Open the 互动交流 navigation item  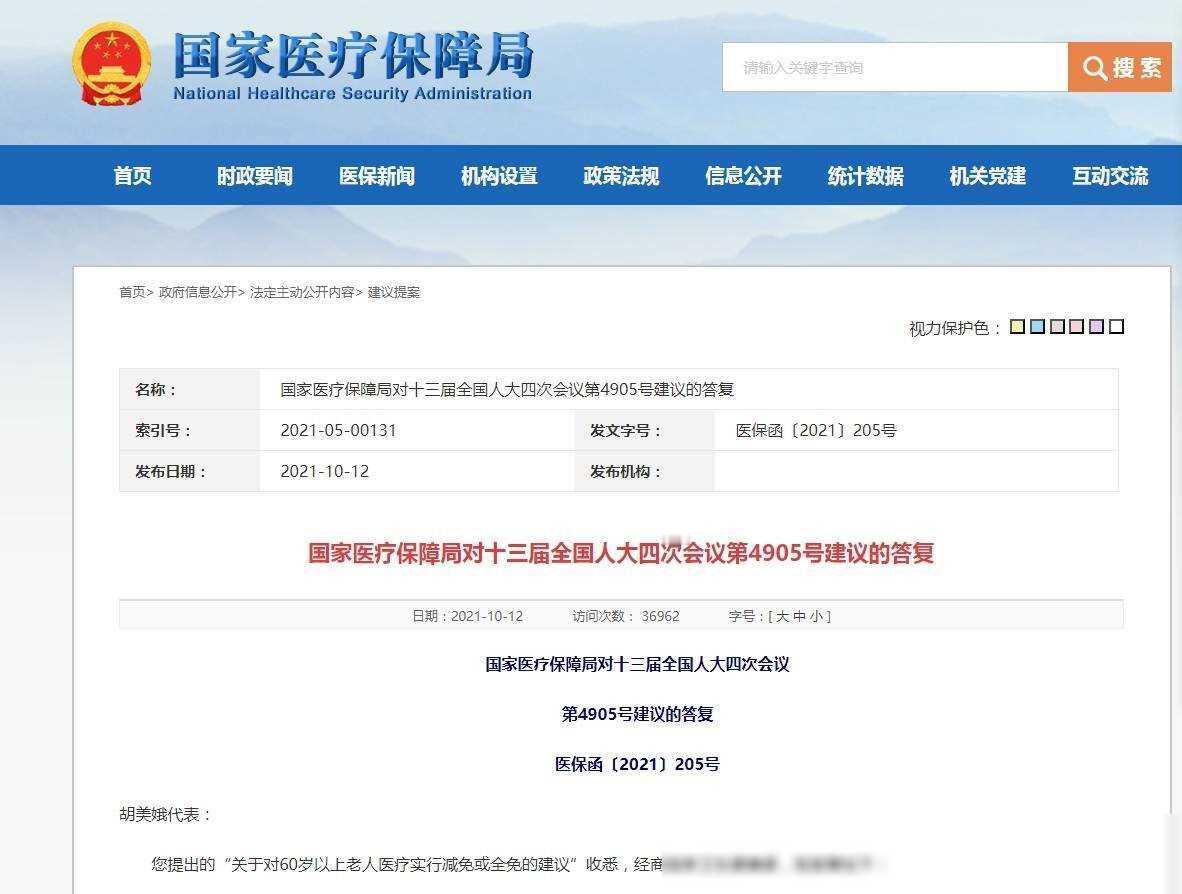pyautogui.click(x=1110, y=176)
